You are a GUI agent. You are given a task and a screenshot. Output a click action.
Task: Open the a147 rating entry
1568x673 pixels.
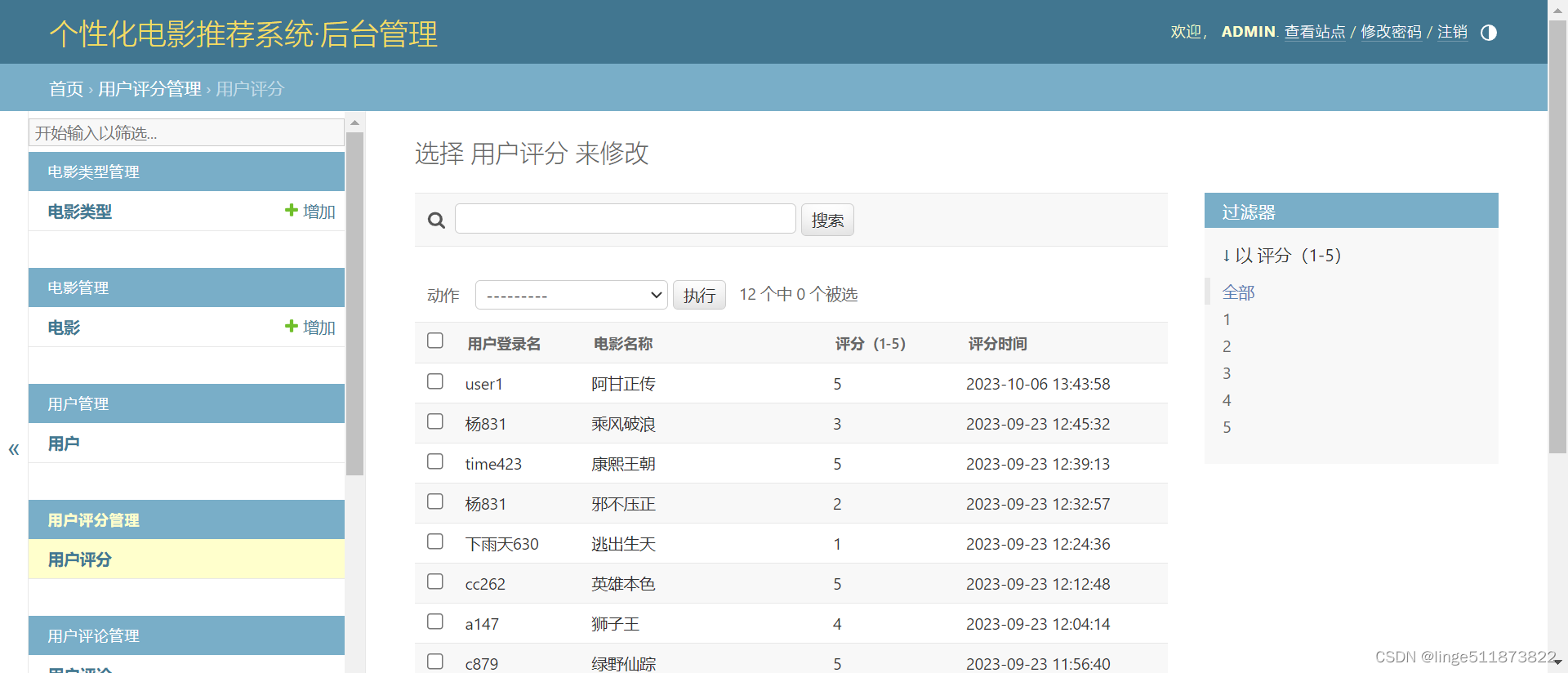click(x=482, y=624)
